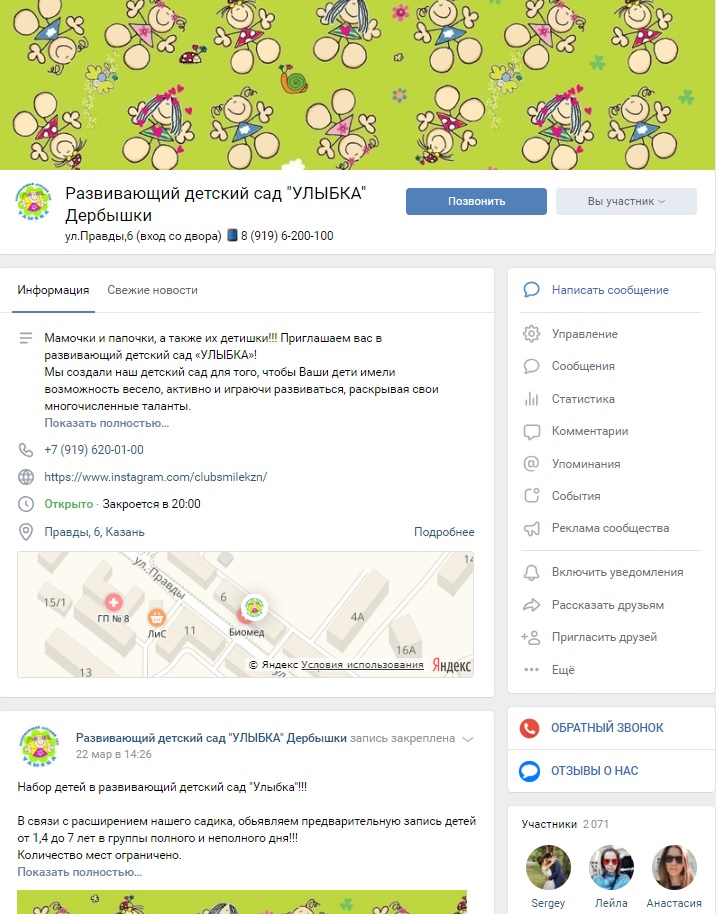Select the Пригласить друзей add-person icon

point(531,637)
